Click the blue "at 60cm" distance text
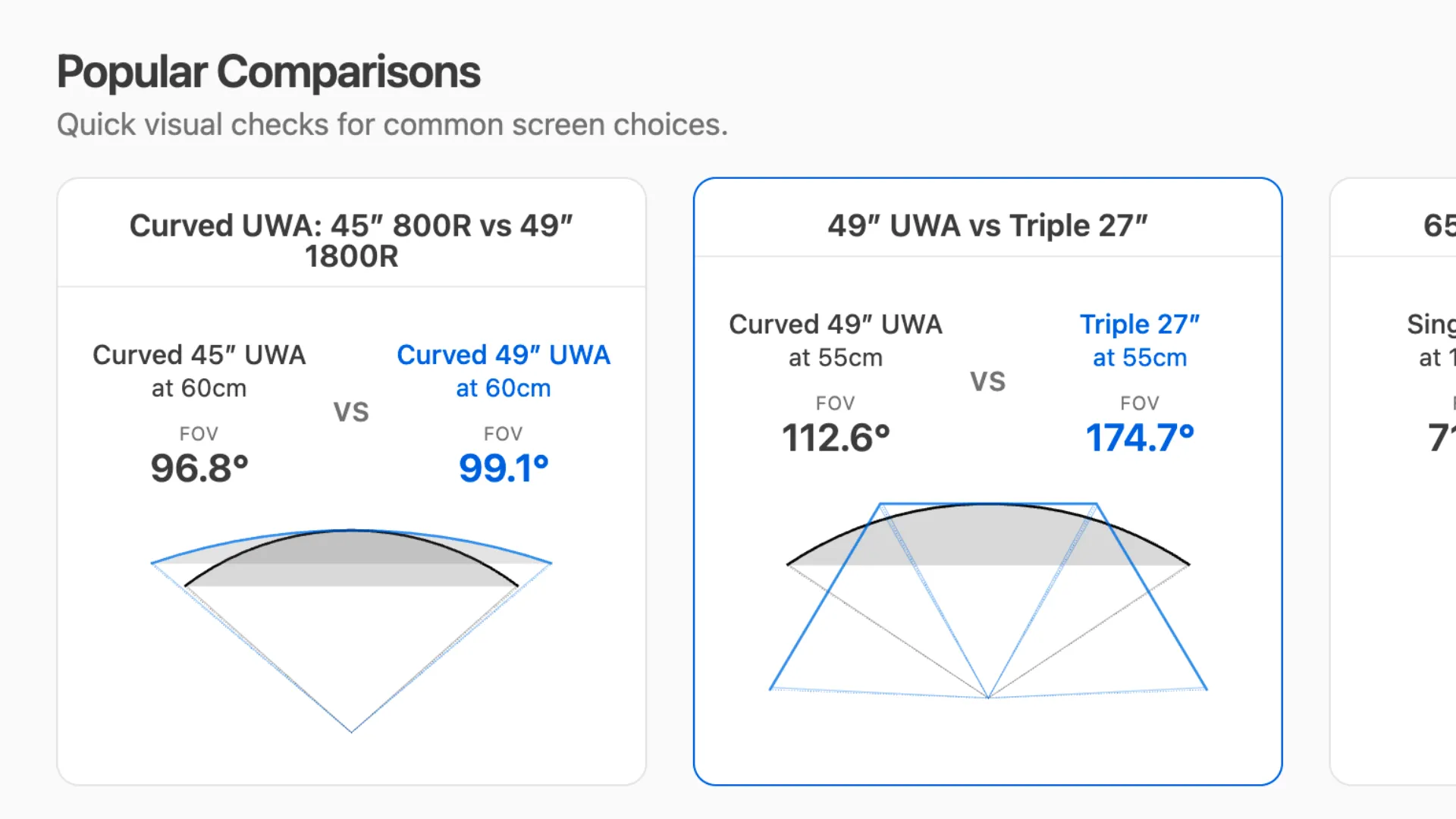 [503, 388]
